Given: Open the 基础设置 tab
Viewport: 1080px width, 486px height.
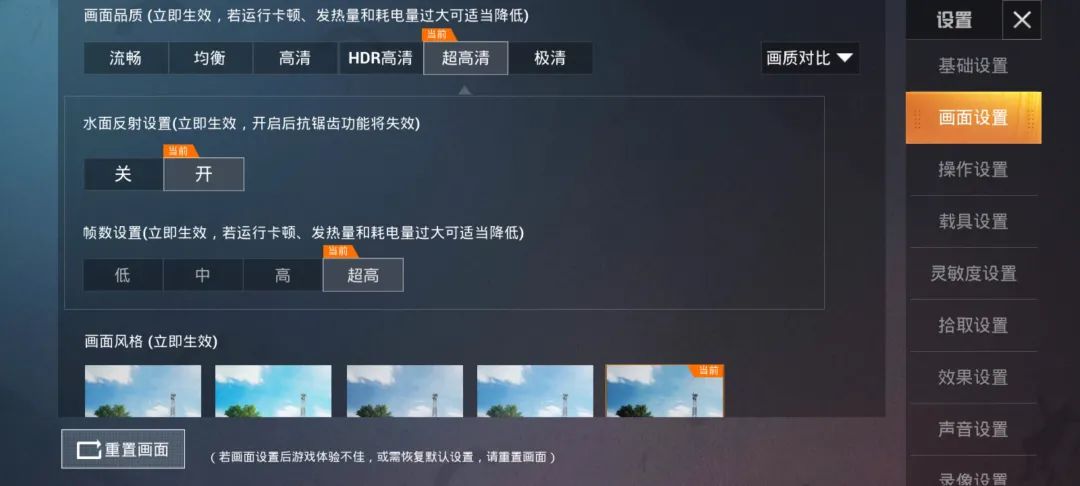Looking at the screenshot, I should coord(973,66).
